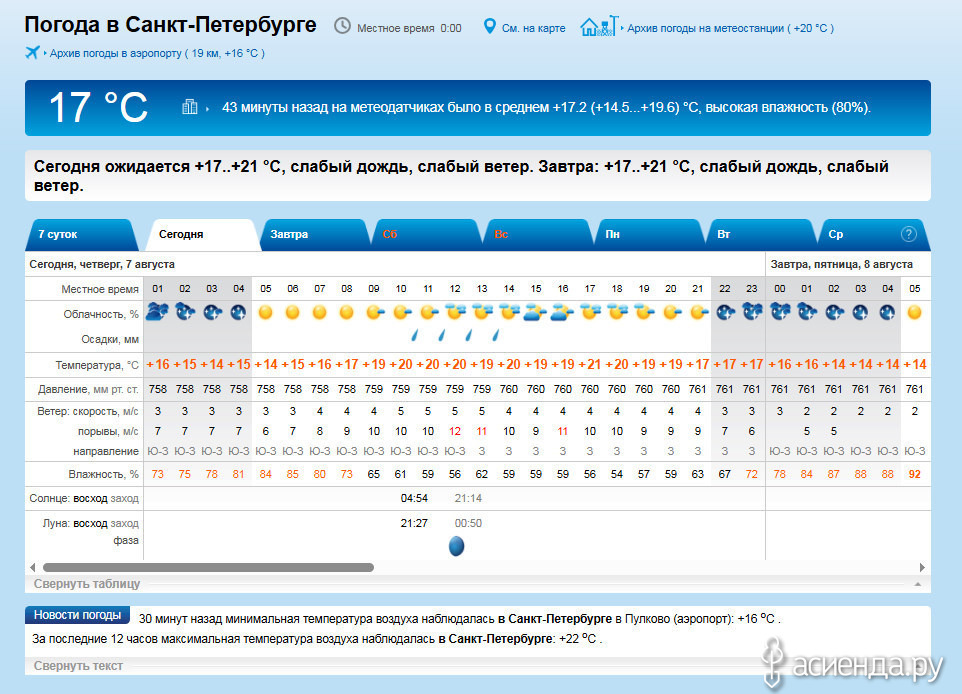
Task: Click the sun icon at tomorrow's hour 05
Action: 915,312
